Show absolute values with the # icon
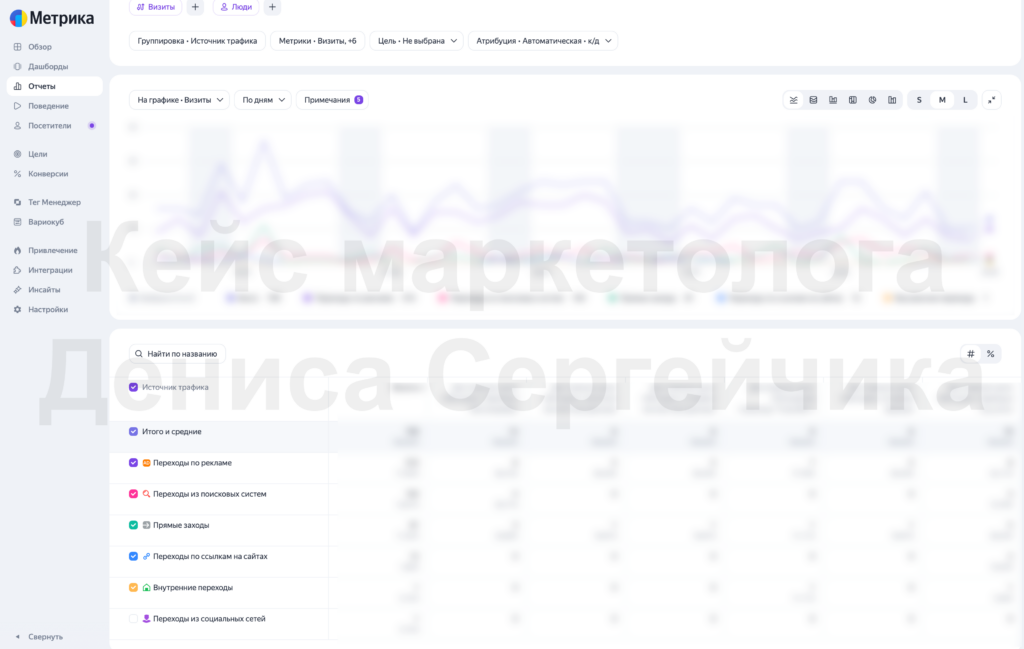The height and width of the screenshot is (649, 1024). point(970,354)
